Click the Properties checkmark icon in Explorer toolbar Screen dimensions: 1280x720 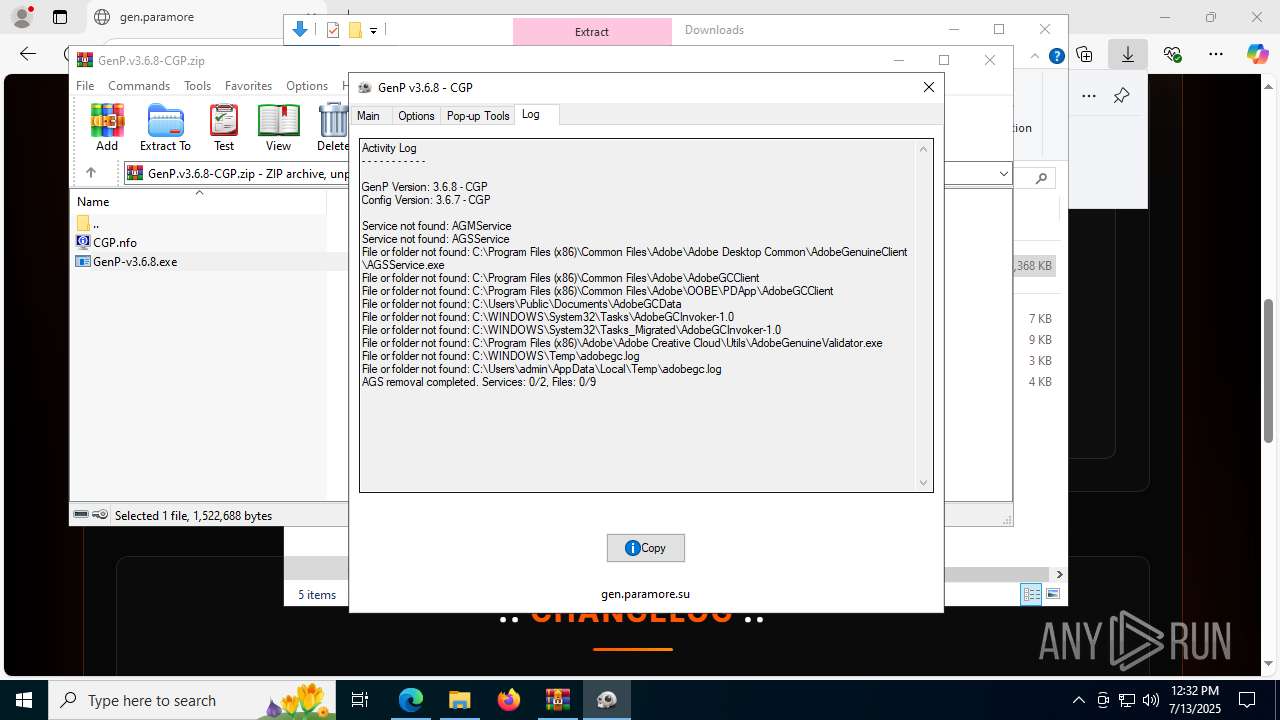point(333,30)
